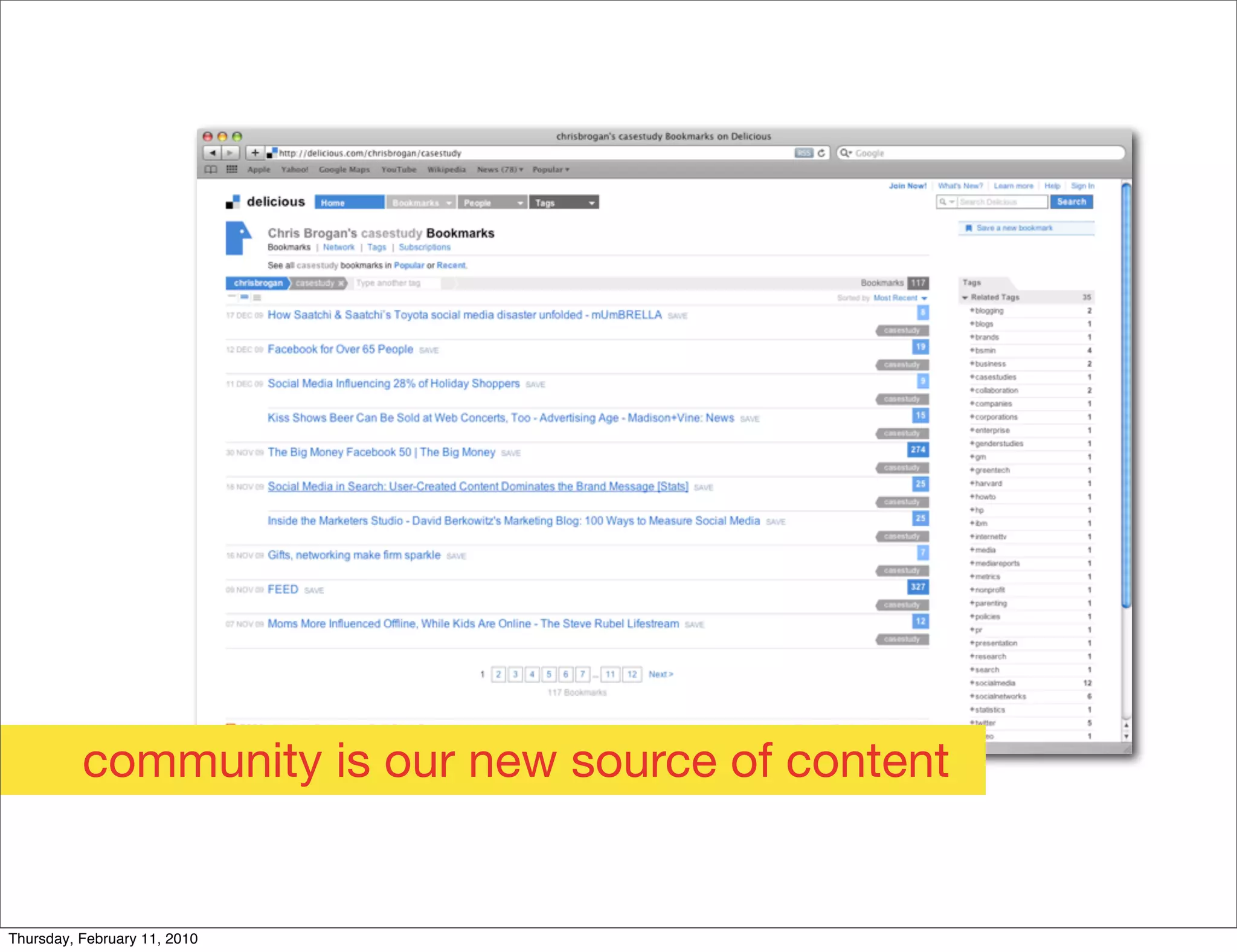Click the RSS badge in address bar
Image resolution: width=1237 pixels, height=952 pixels.
(803, 153)
